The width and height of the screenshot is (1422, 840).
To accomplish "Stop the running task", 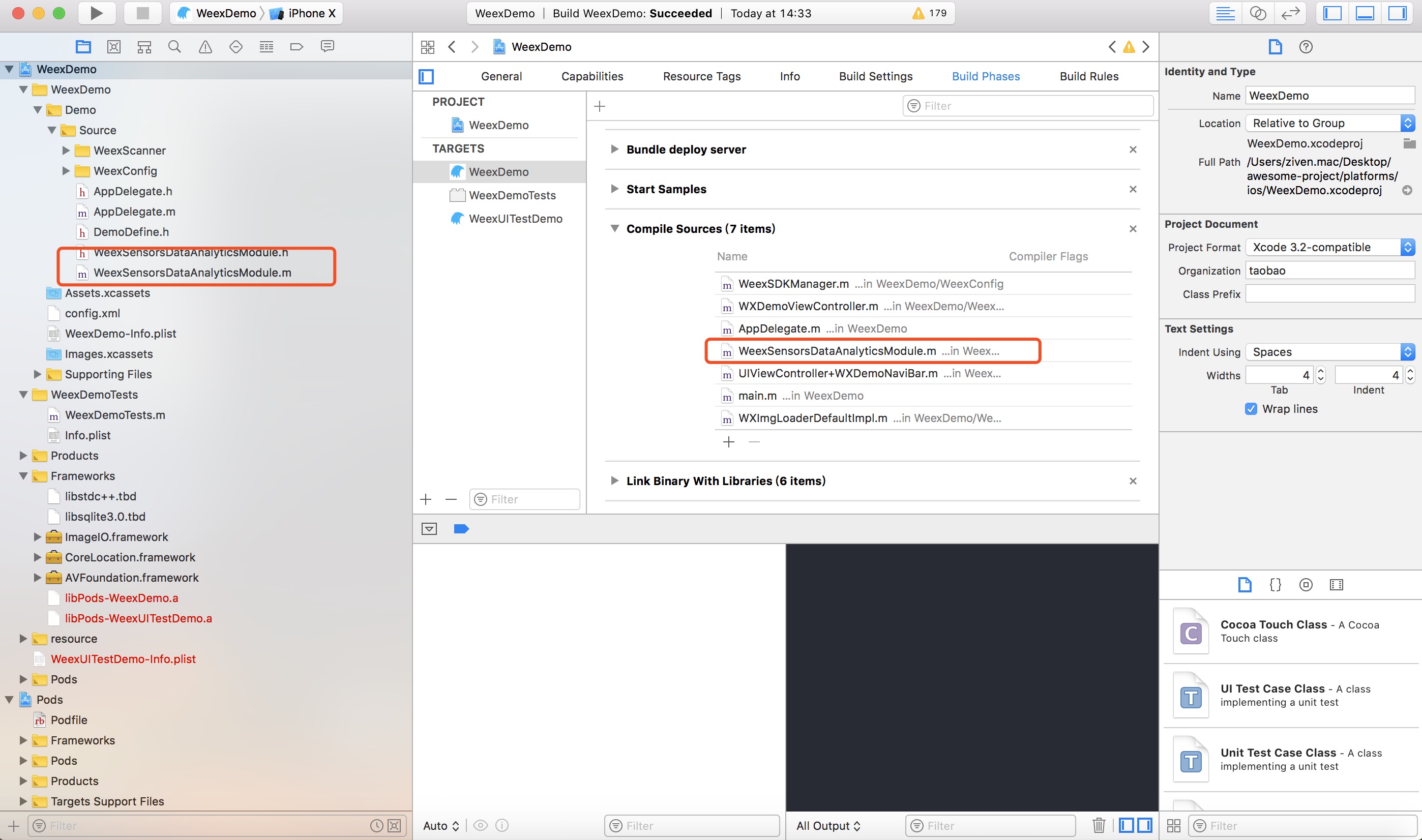I will point(142,13).
